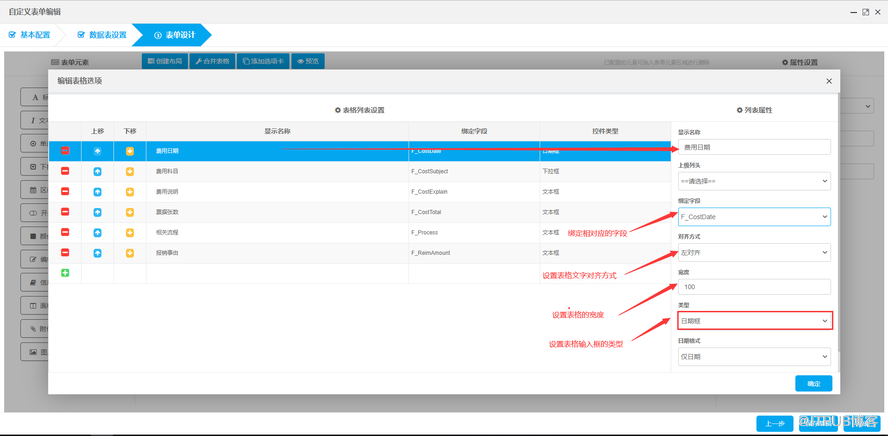Move the 费用日期 row down
888x436 pixels.
click(130, 151)
